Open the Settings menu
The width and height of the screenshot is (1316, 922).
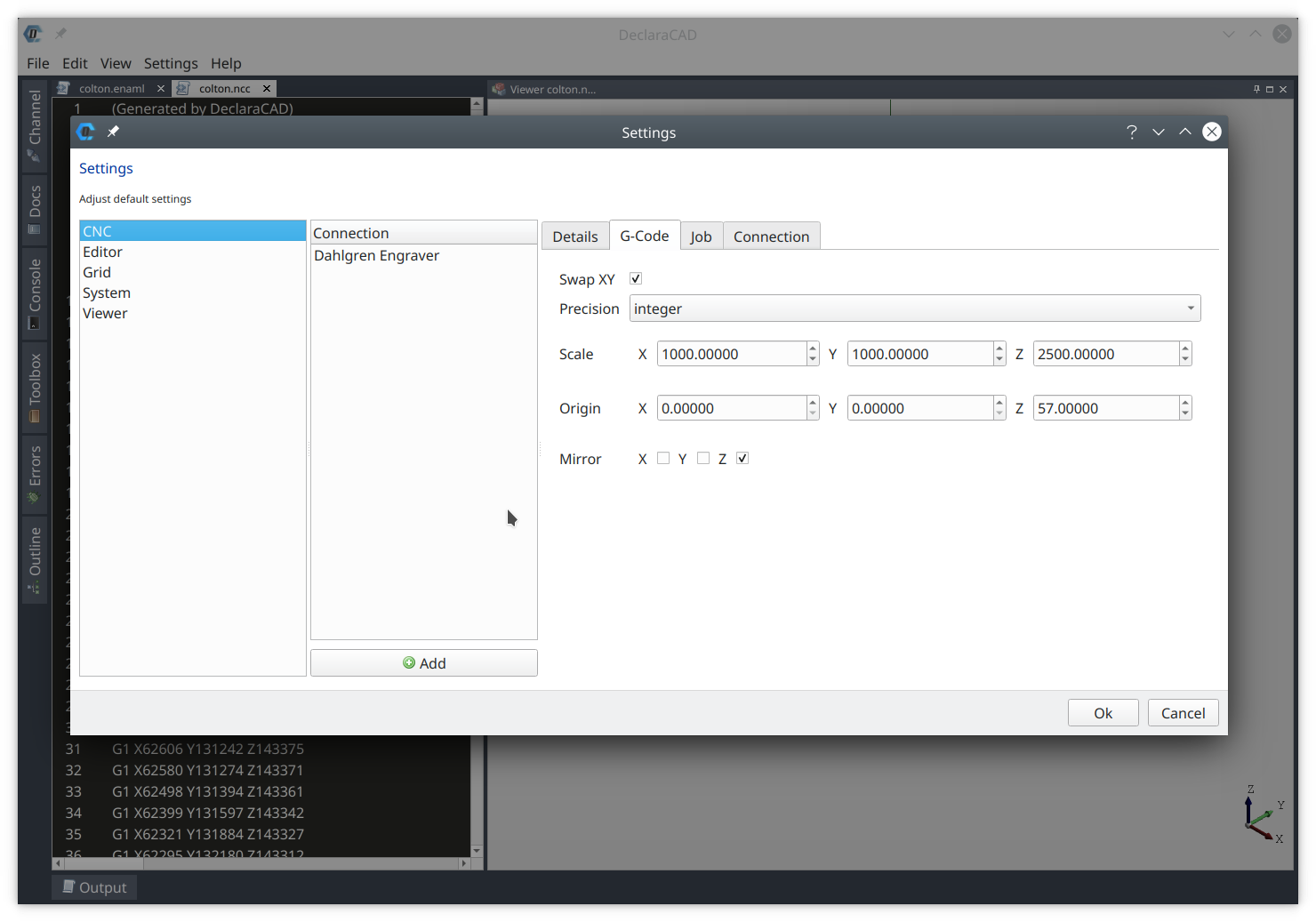pyautogui.click(x=171, y=63)
